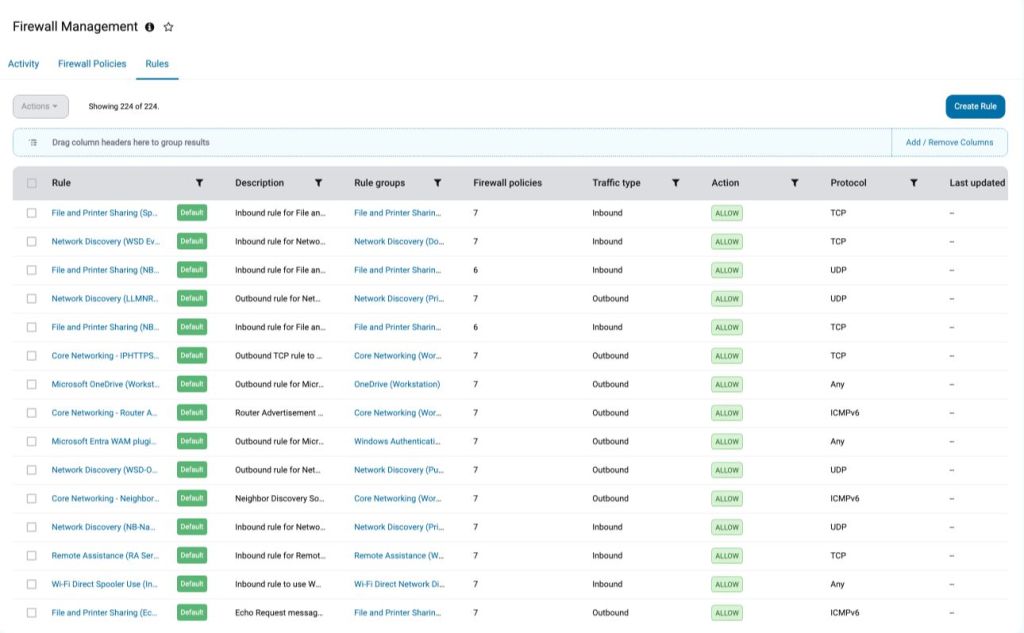Image resolution: width=1024 pixels, height=633 pixels.
Task: Click ALLOW badge on Microsoft OneDrive row
Action: (727, 385)
